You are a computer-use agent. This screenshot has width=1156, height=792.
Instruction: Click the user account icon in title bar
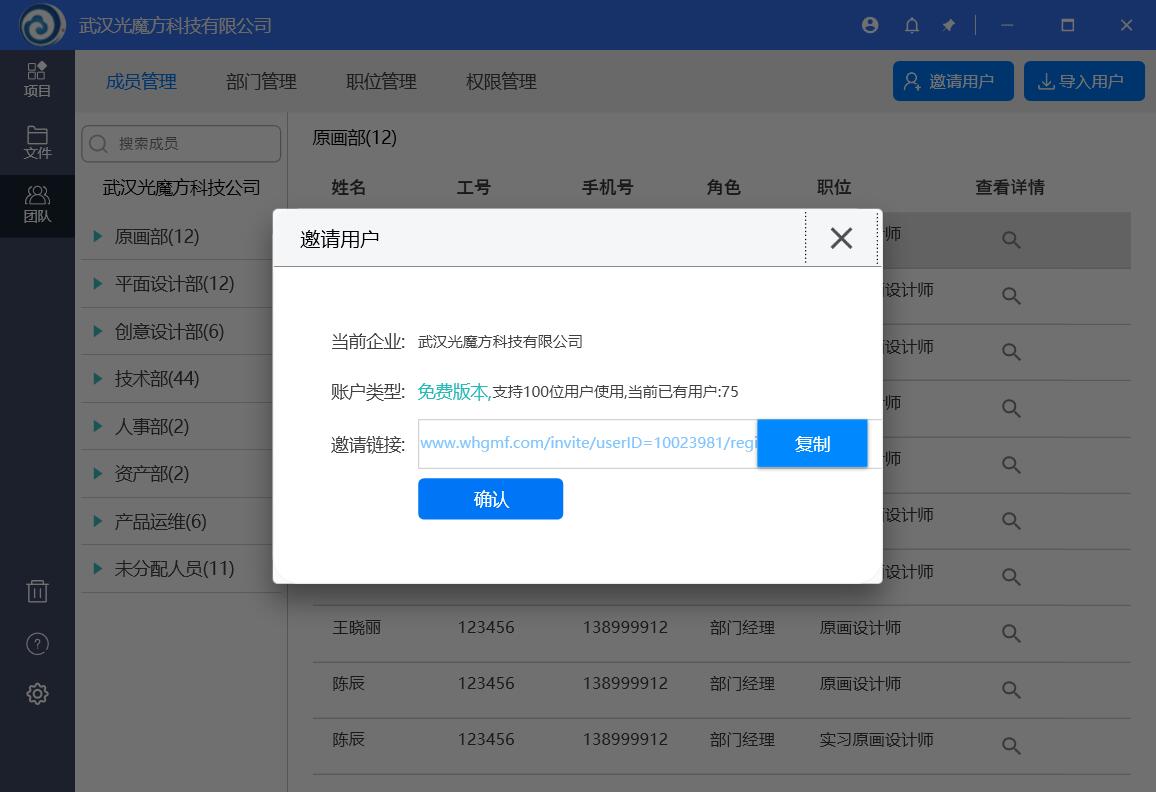pos(870,25)
